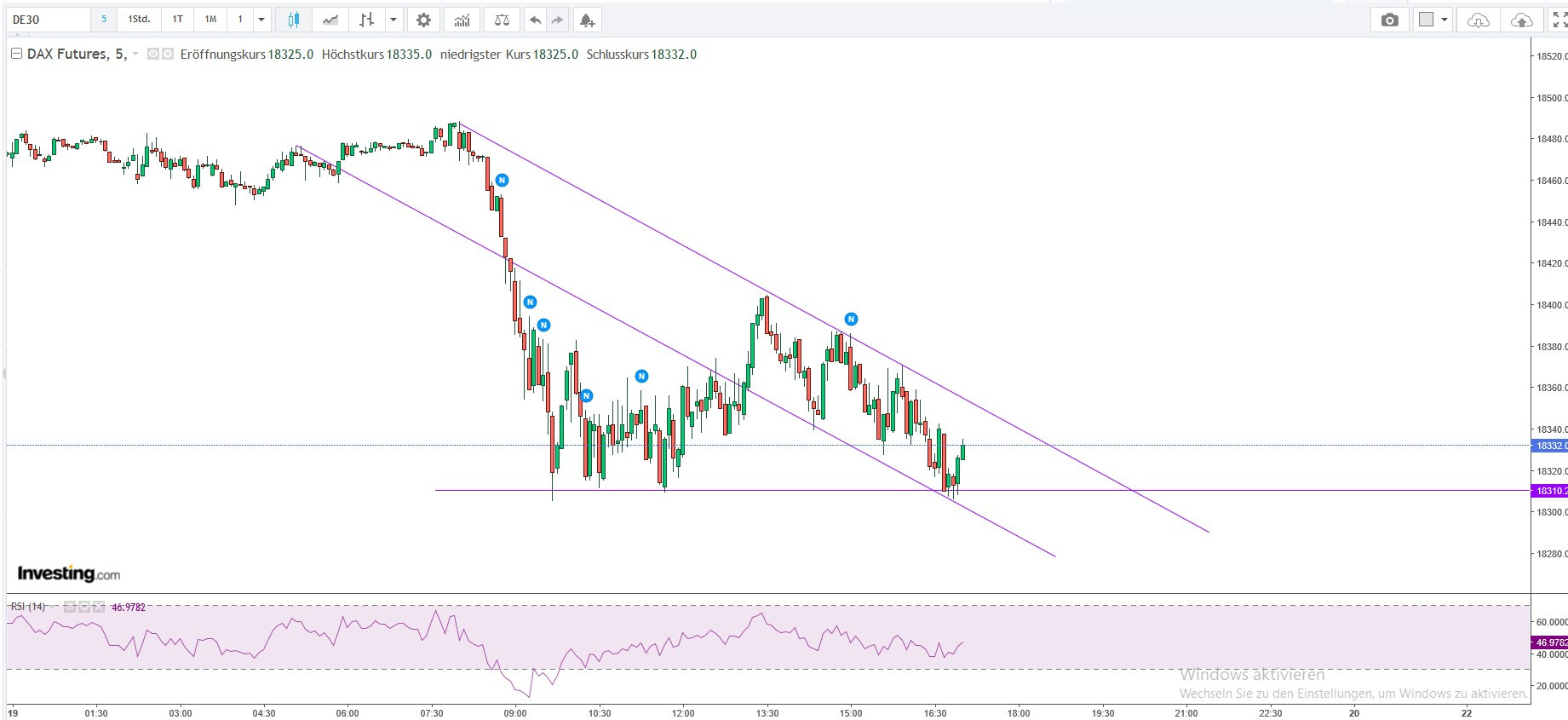
Task: Expand the custom interval dropdown arrow
Action: pos(261,20)
